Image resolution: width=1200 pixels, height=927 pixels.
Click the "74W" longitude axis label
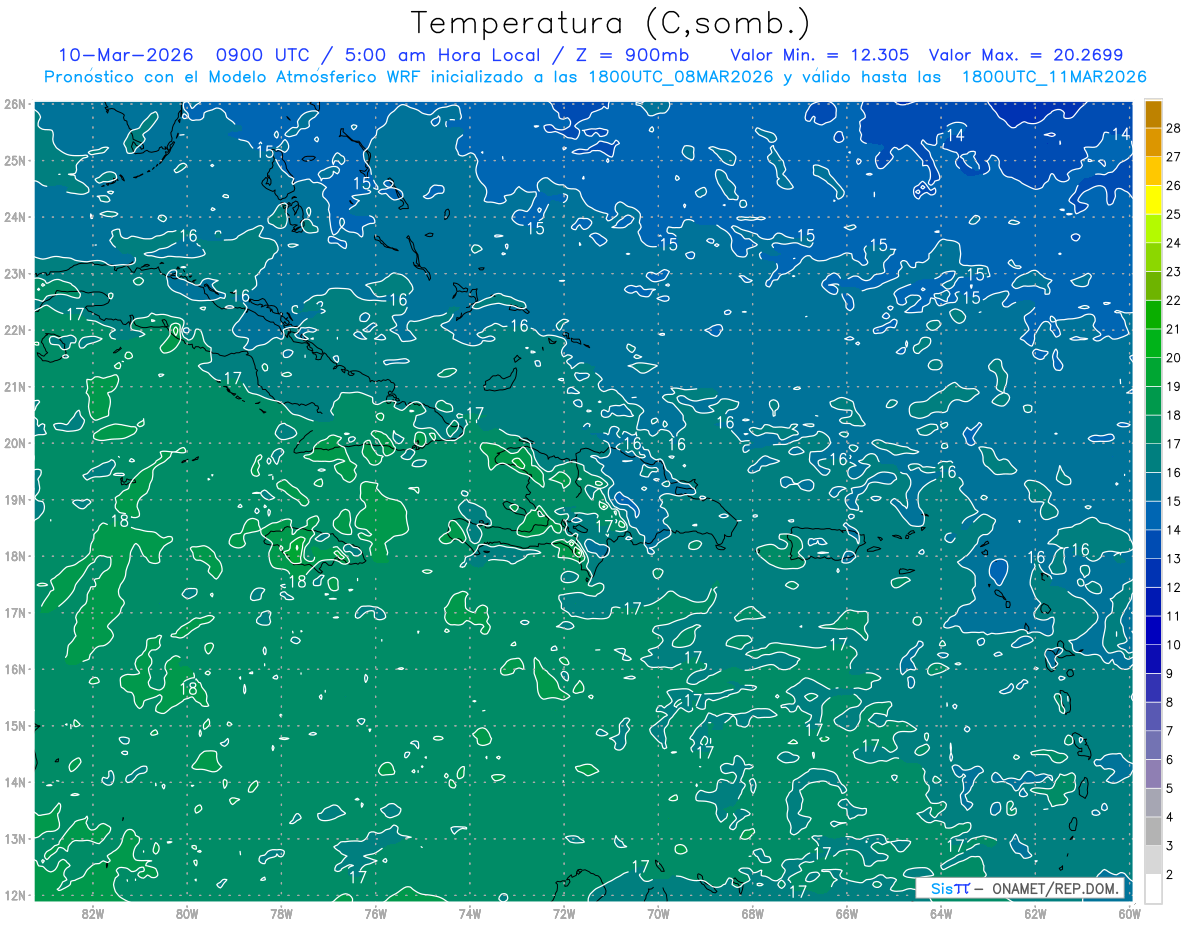pyautogui.click(x=470, y=913)
